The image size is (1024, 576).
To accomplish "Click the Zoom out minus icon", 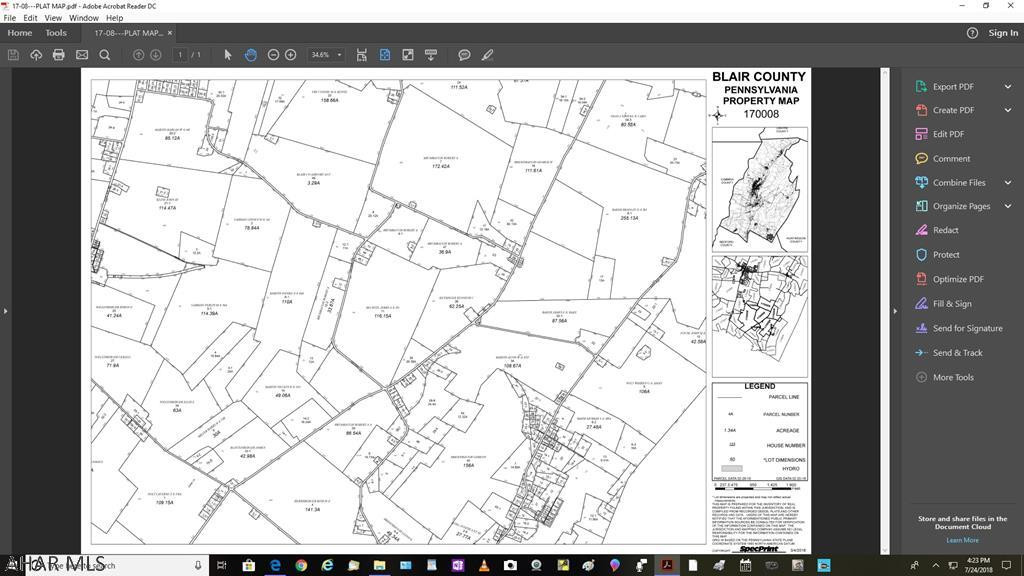I will click(273, 55).
